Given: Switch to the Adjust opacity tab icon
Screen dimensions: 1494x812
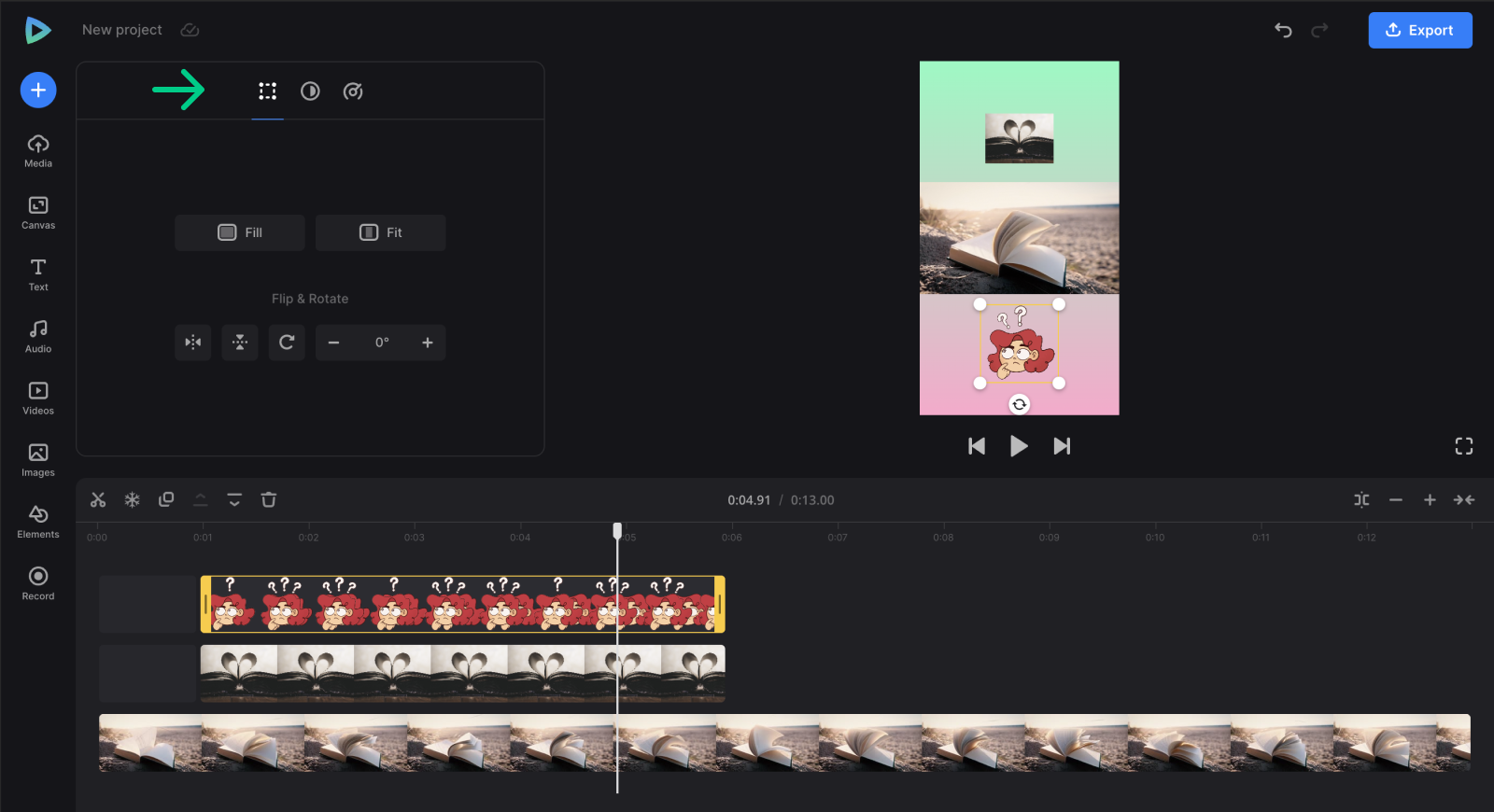Looking at the screenshot, I should point(310,91).
